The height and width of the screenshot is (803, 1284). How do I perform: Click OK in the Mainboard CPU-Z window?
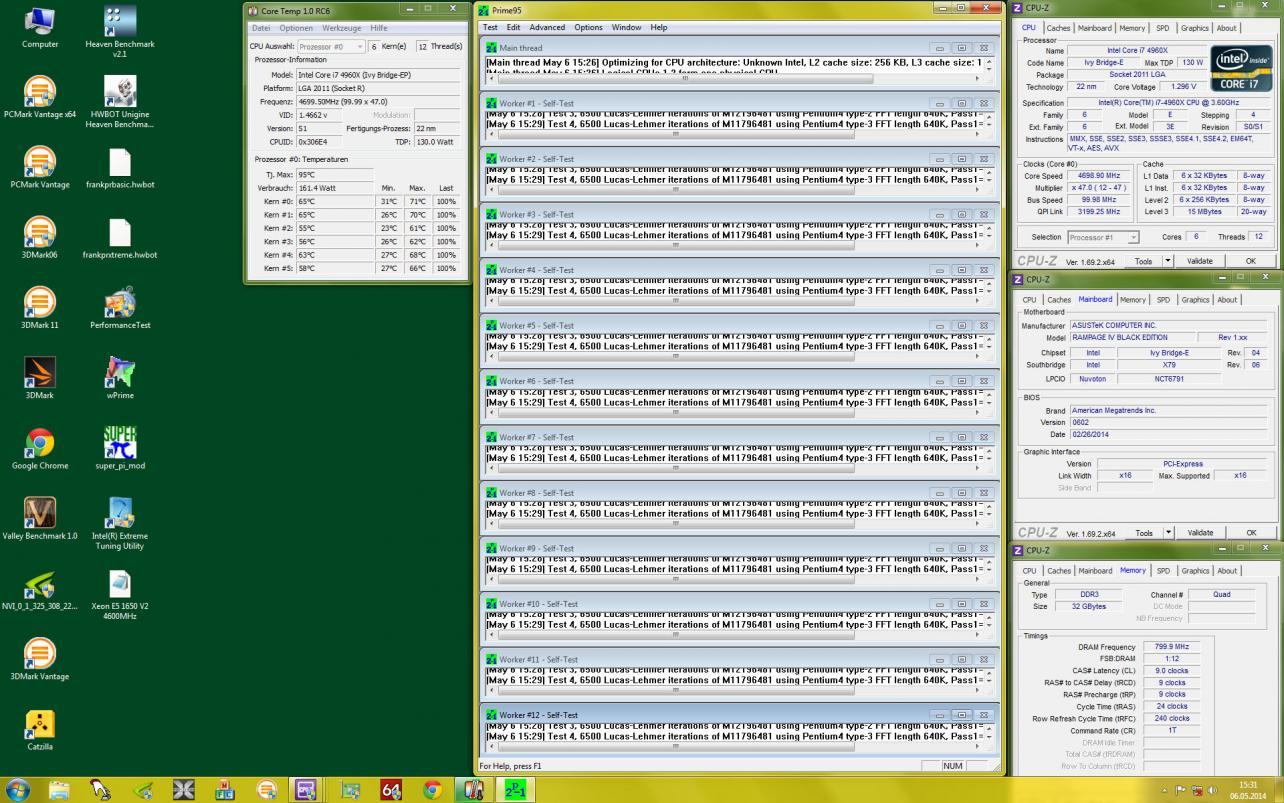pos(1251,533)
